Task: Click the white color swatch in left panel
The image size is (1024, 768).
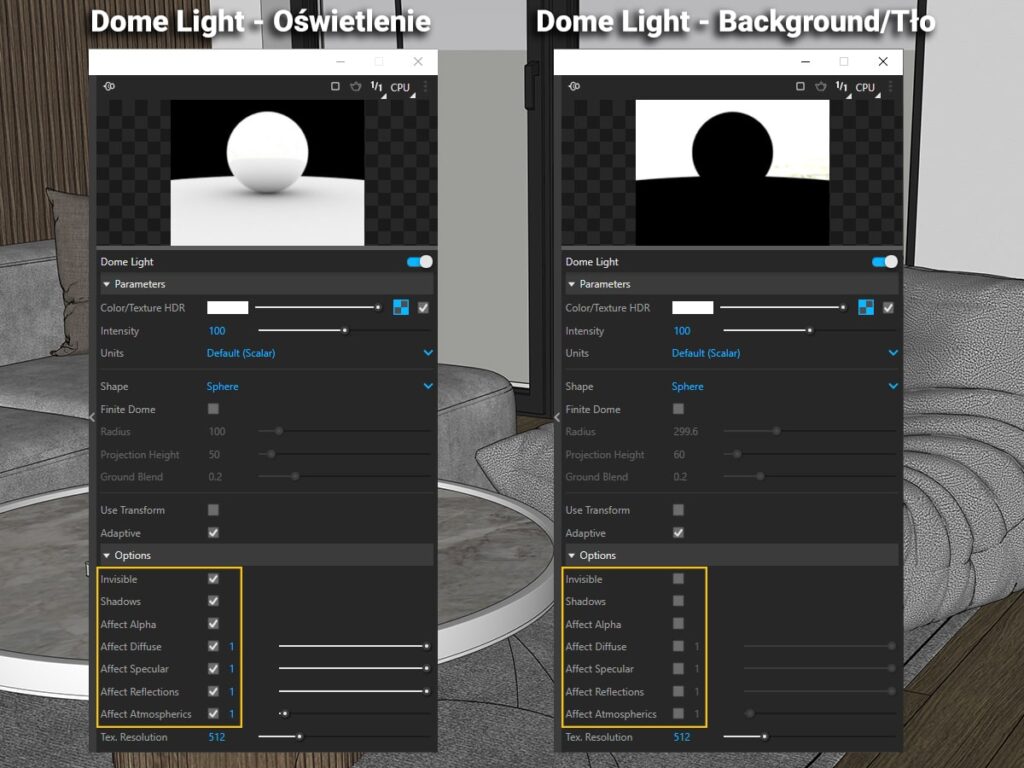Action: [228, 308]
